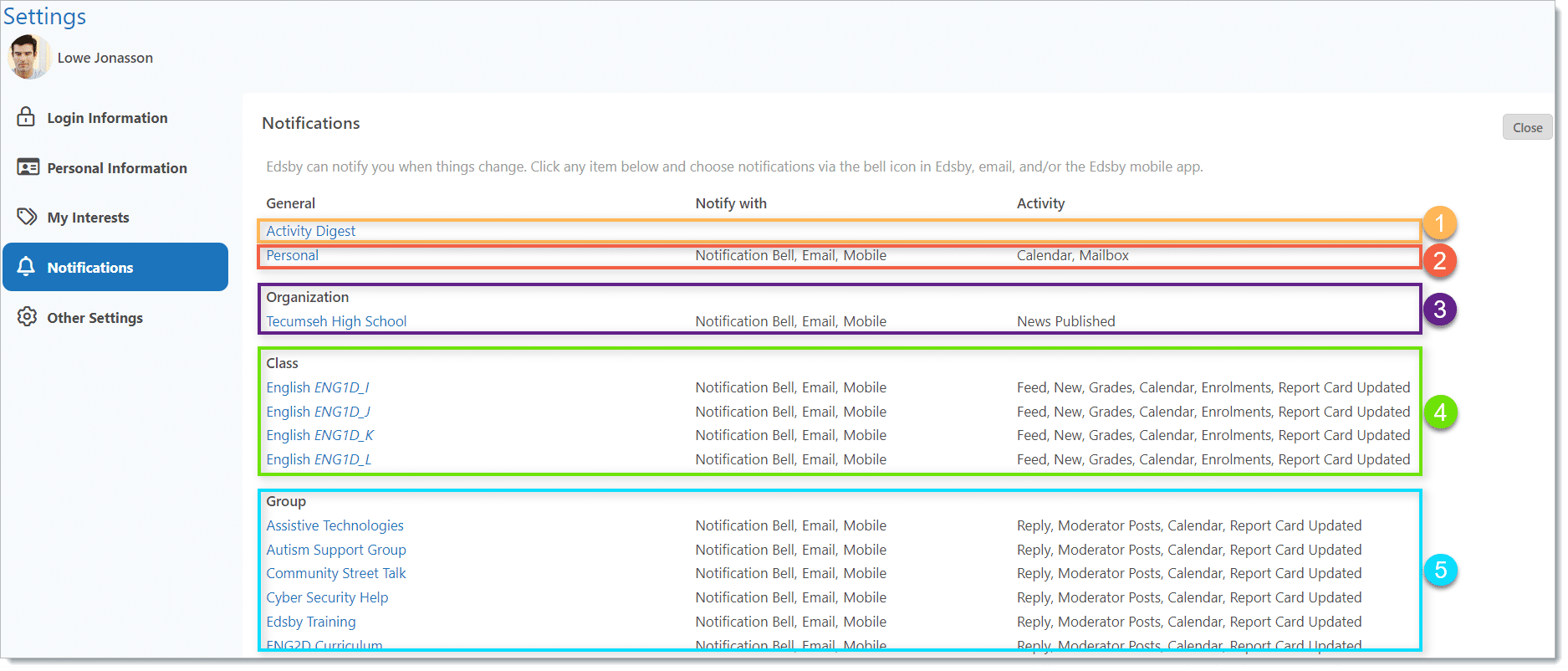Open the Edsby Training group link
This screenshot has height=671, width=1568.
(x=310, y=622)
